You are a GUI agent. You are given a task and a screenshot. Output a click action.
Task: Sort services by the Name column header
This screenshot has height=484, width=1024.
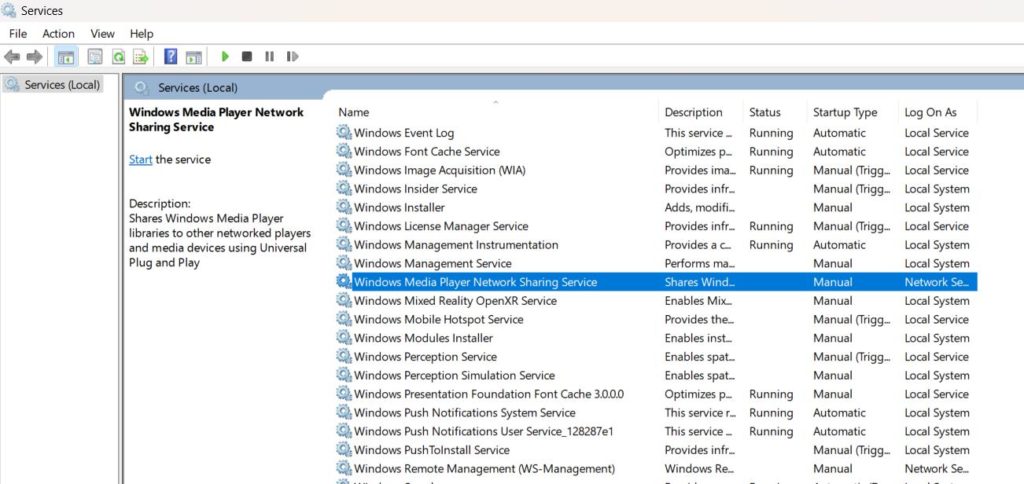354,112
